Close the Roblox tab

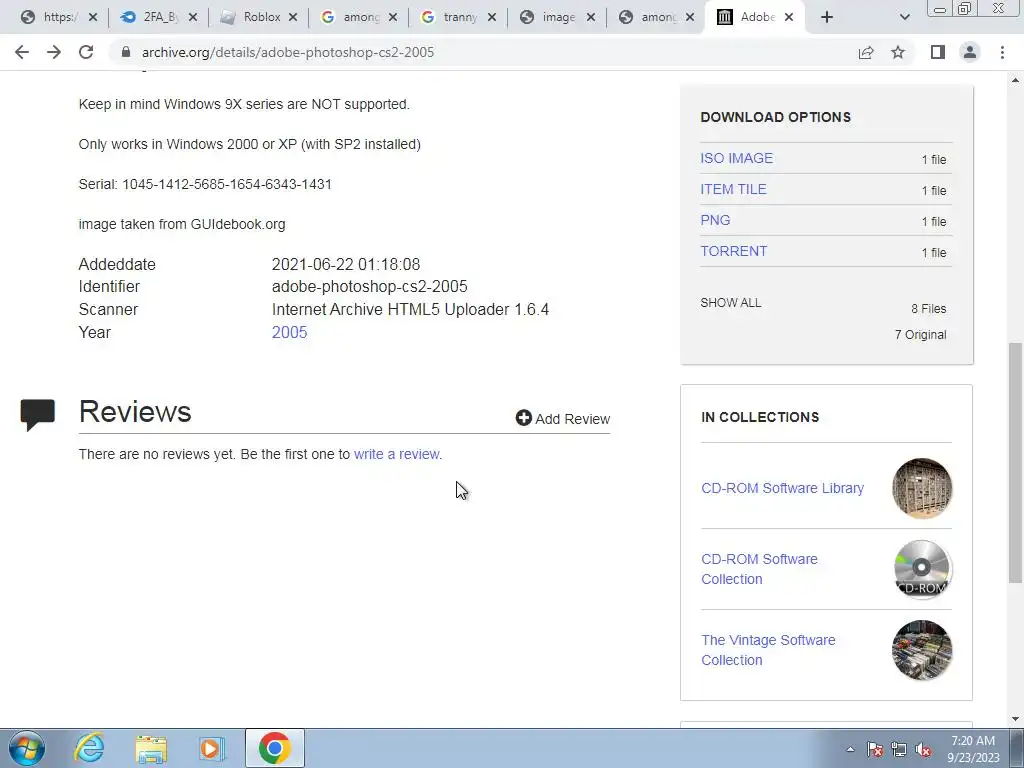[x=293, y=17]
